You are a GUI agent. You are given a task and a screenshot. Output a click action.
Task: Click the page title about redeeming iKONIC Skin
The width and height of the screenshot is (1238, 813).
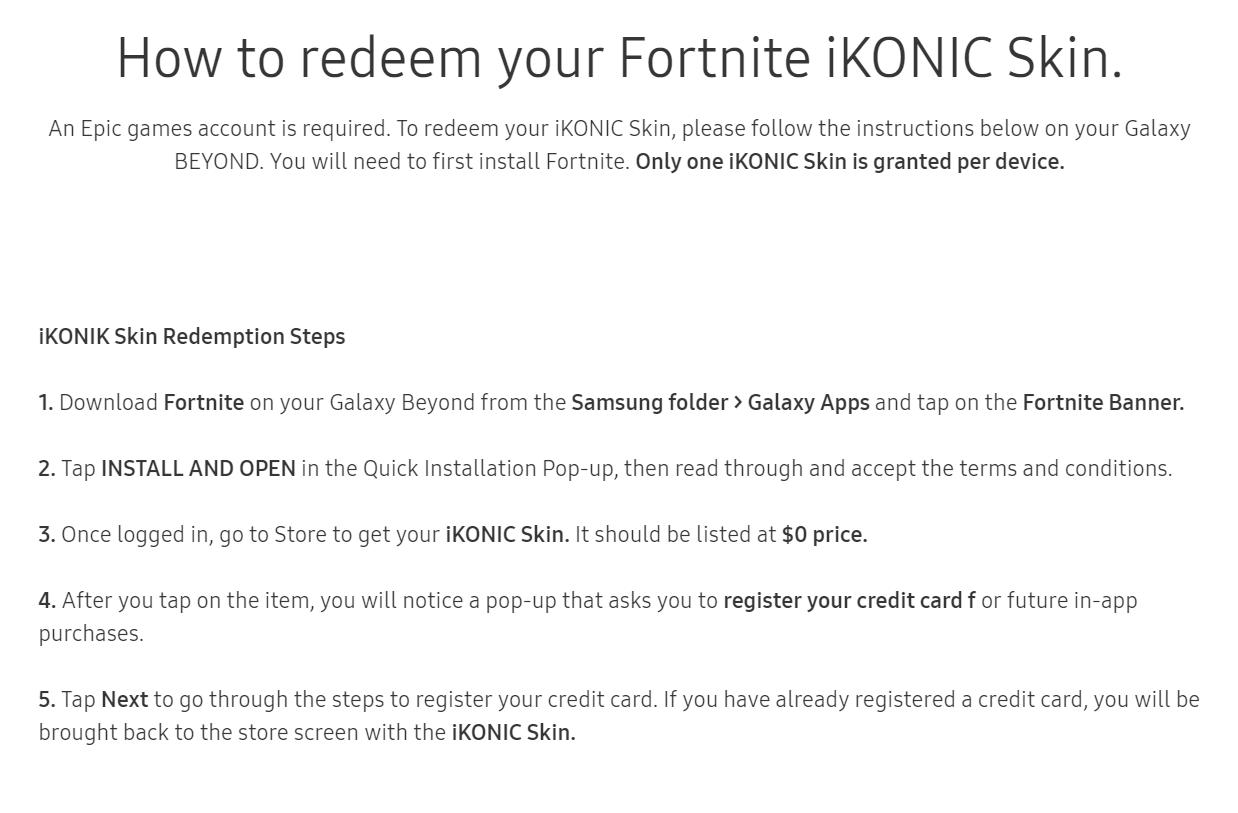(620, 58)
